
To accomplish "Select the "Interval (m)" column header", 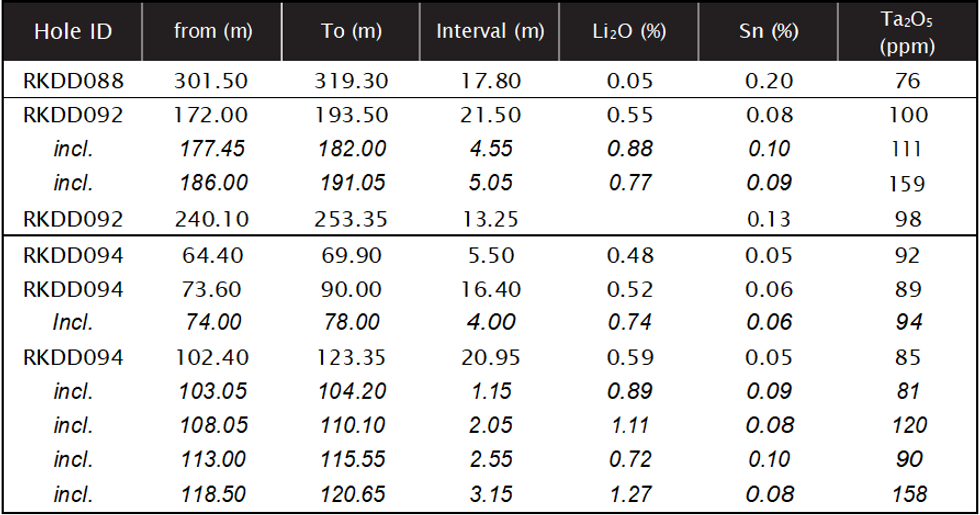I will pyautogui.click(x=490, y=31).
